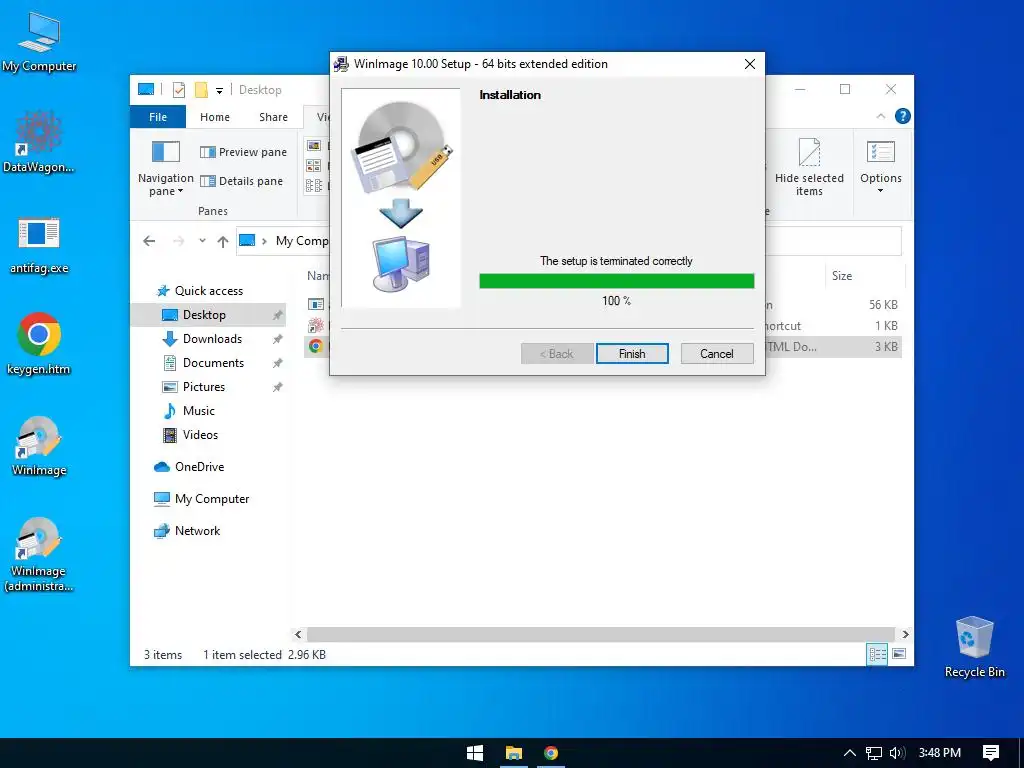Open the Recycle Bin

(974, 647)
